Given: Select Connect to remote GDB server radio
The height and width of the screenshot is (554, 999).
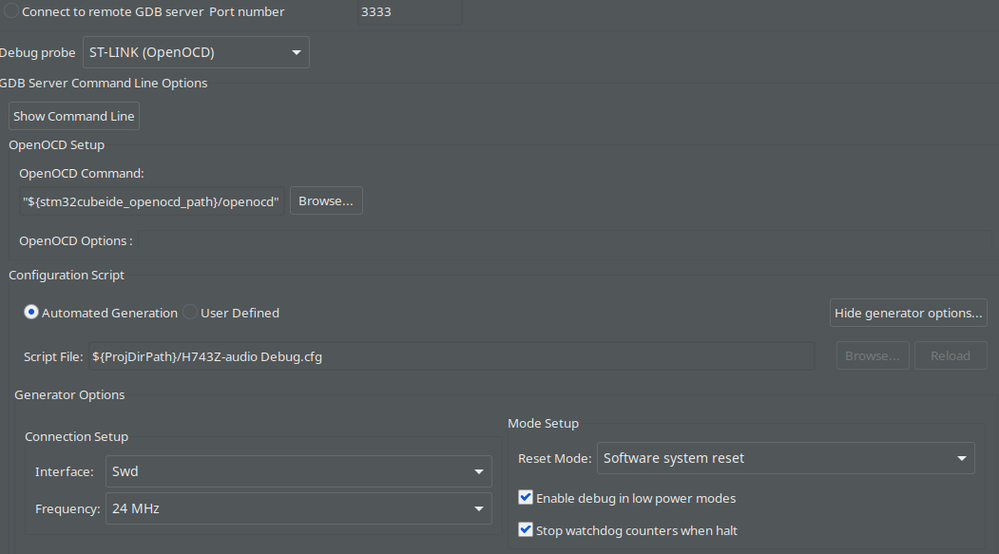Looking at the screenshot, I should click(x=11, y=12).
